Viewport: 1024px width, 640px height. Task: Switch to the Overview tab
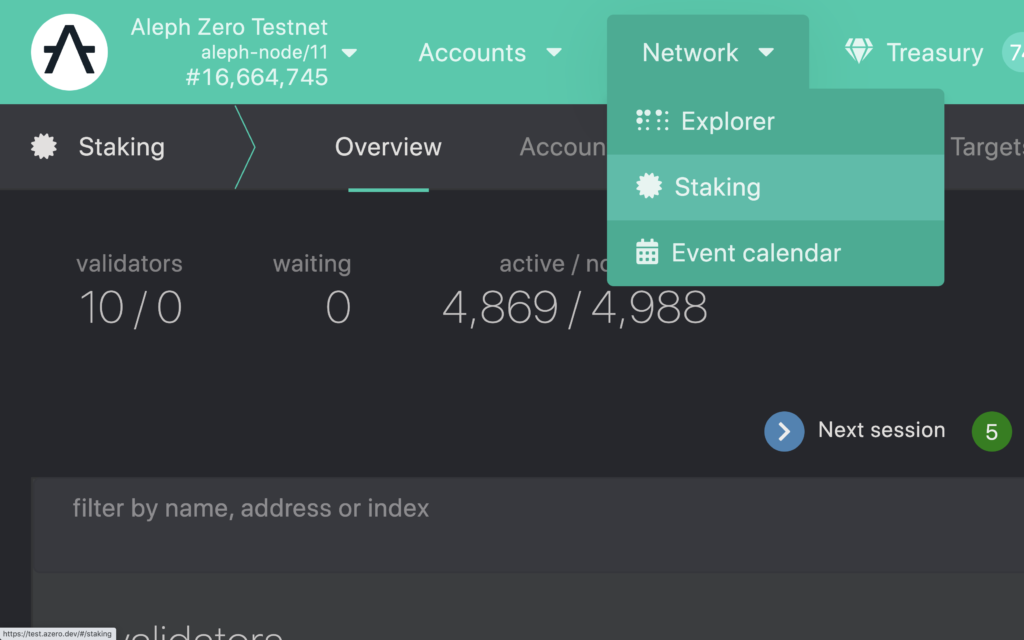[x=388, y=147]
